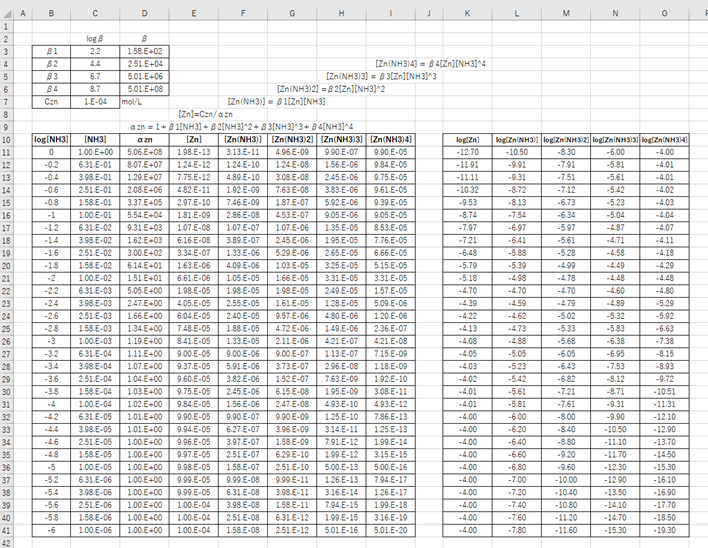Select the cell with 6.61.E-06

(194, 279)
